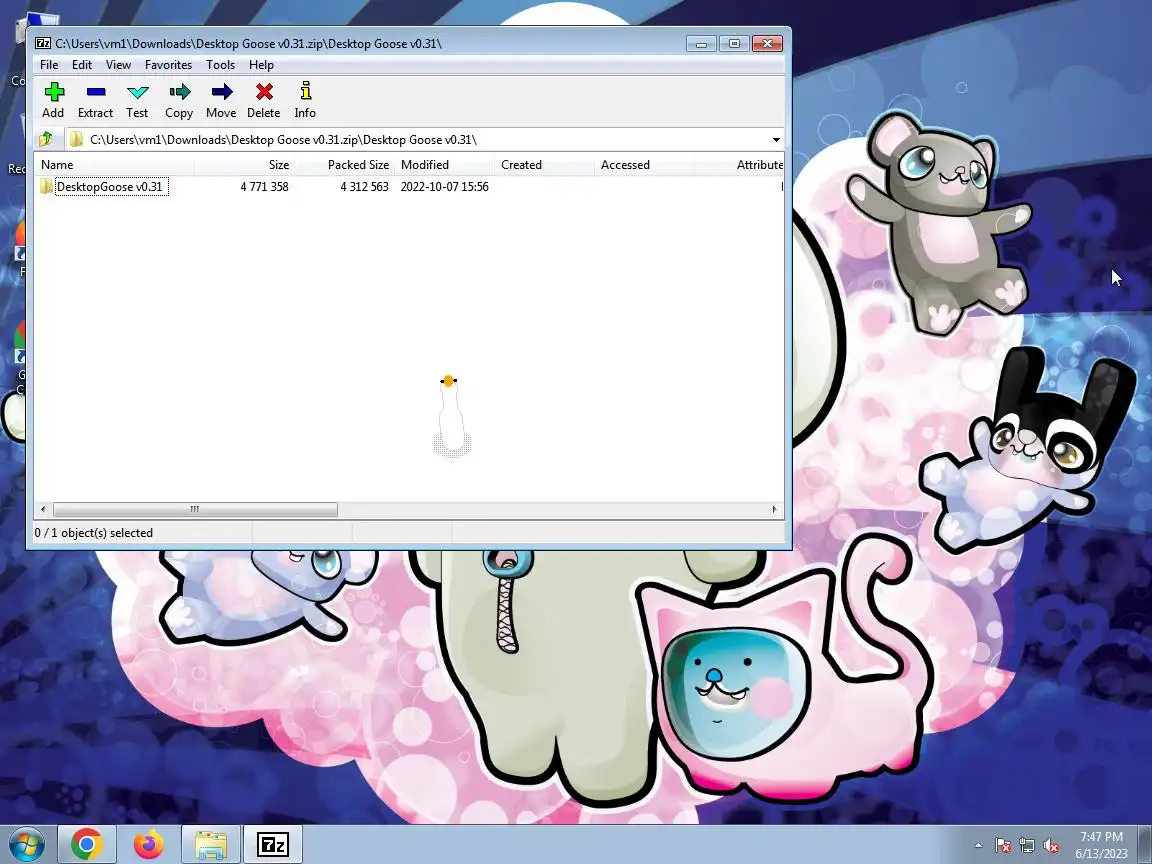1152x864 pixels.
Task: Click the horizontal scrollbar thumb
Action: pyautogui.click(x=195, y=509)
